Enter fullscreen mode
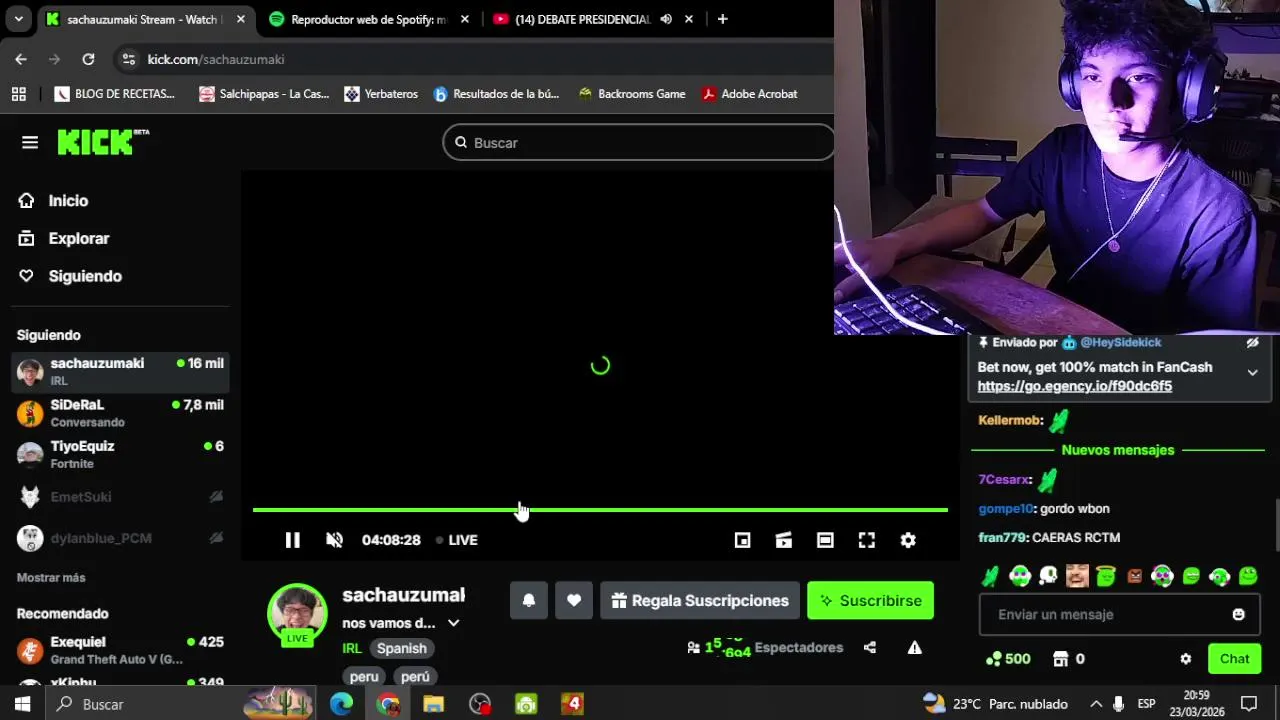1280x720 pixels. (x=867, y=540)
